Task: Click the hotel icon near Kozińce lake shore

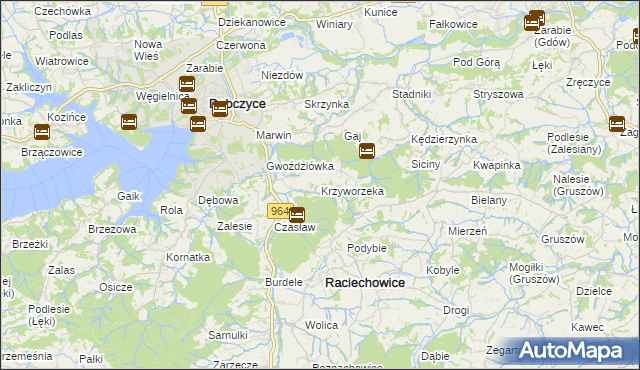Action: 129,122
